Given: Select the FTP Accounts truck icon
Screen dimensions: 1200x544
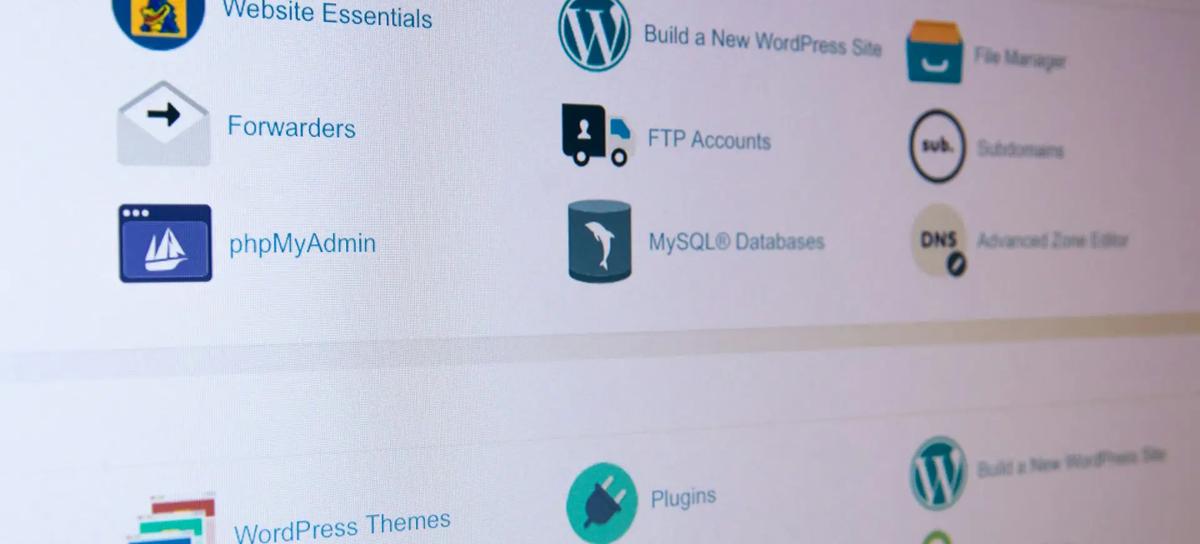Looking at the screenshot, I should click(x=598, y=135).
